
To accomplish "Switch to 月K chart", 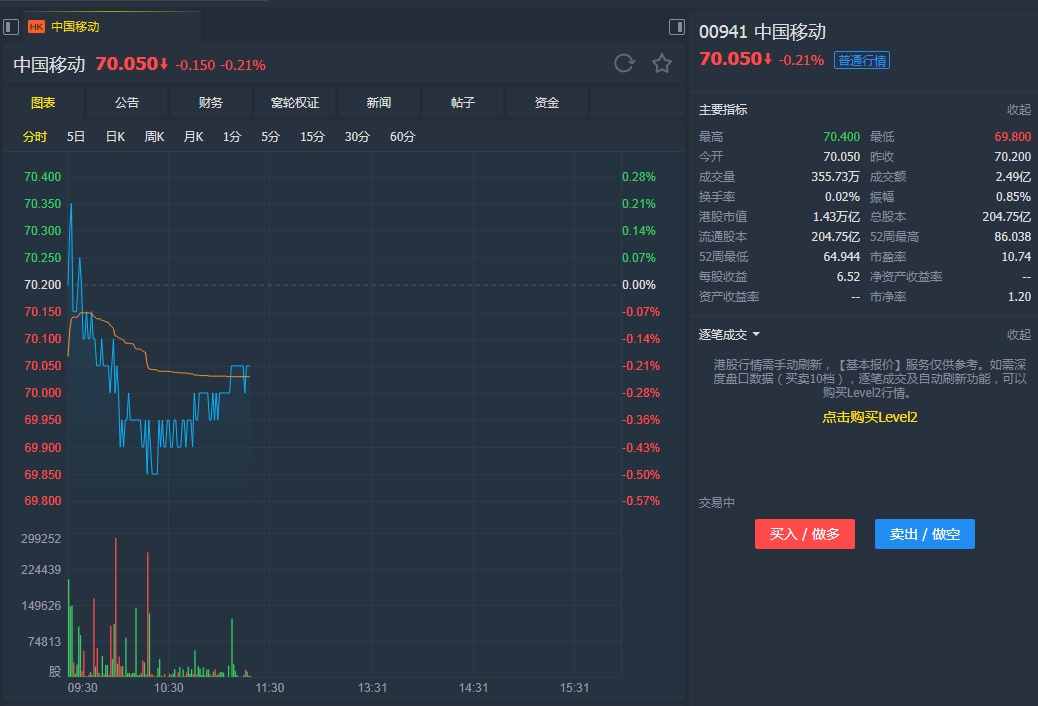I will point(193,137).
